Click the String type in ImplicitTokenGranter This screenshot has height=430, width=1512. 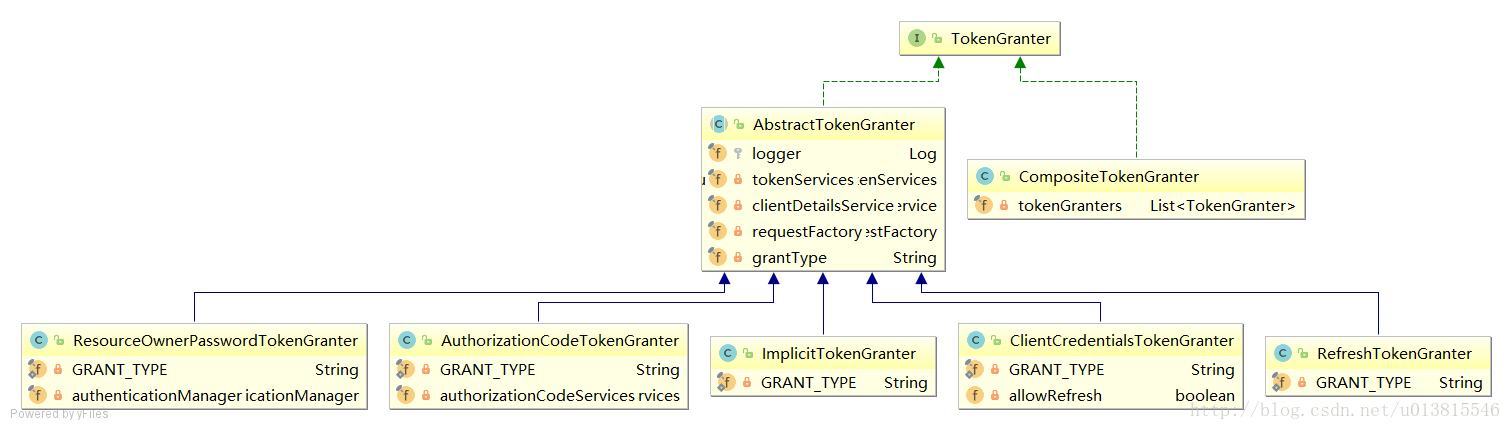[906, 382]
